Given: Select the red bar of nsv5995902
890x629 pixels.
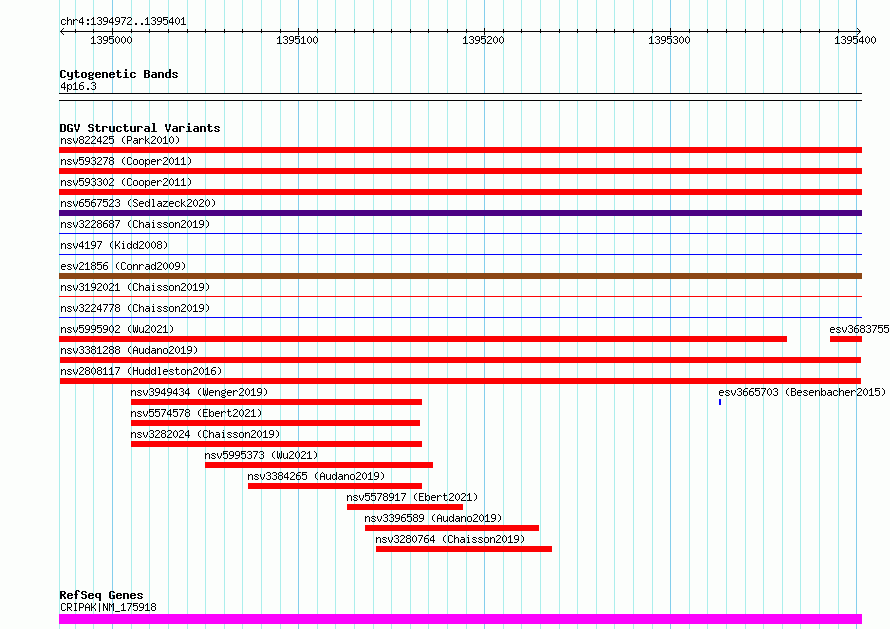Looking at the screenshot, I should 423,339.
